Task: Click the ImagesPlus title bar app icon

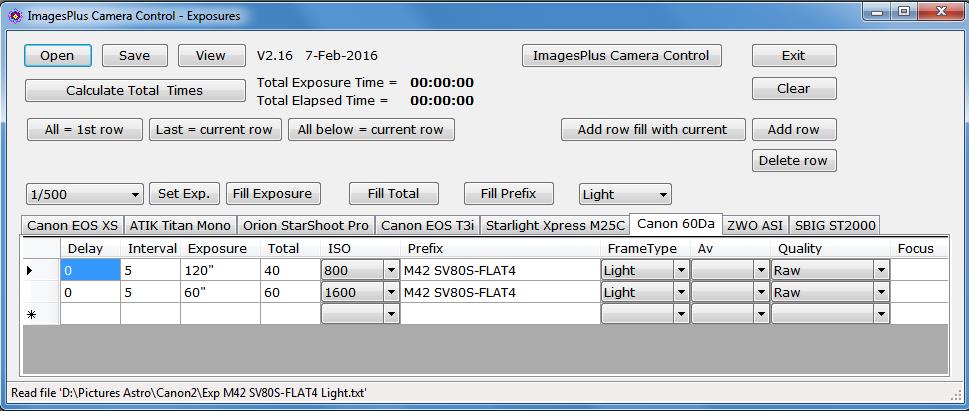Action: pos(14,15)
